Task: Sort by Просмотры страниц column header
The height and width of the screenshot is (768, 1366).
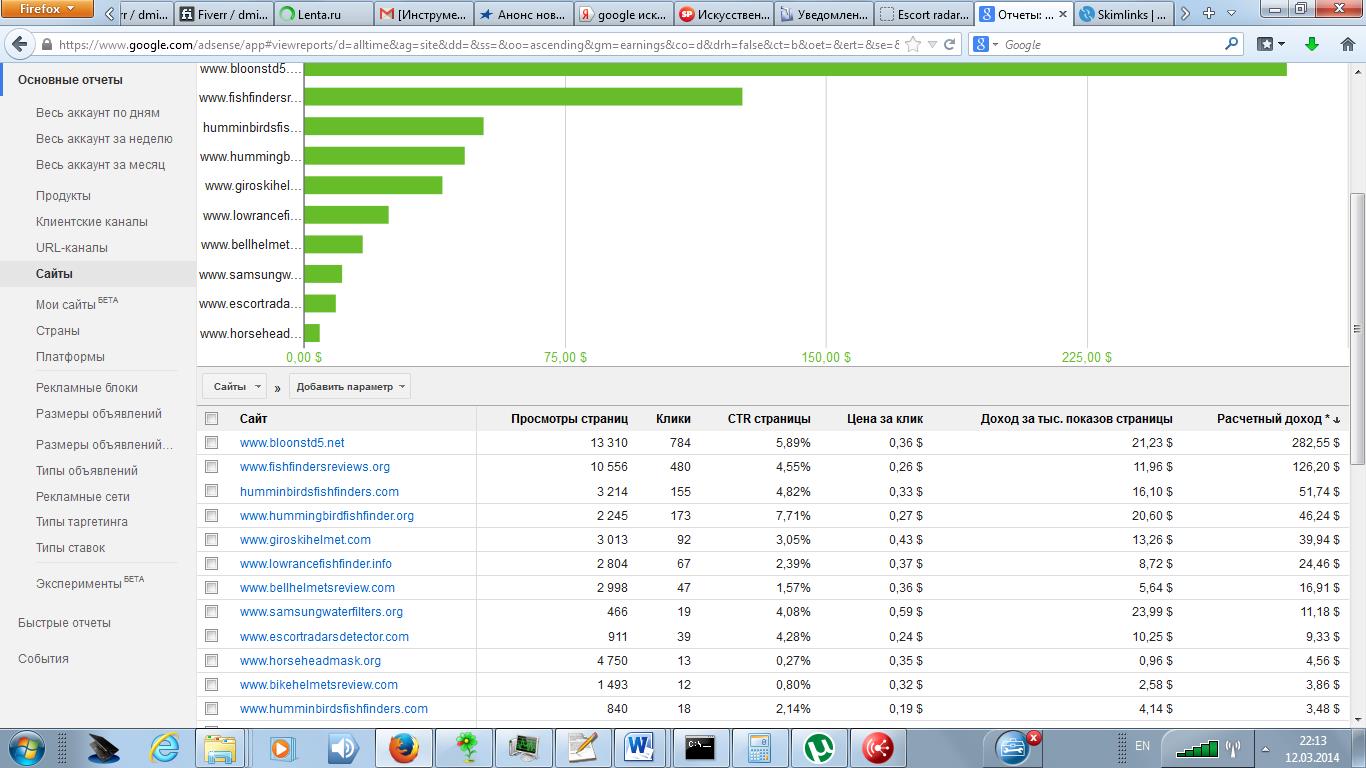Action: 569,419
